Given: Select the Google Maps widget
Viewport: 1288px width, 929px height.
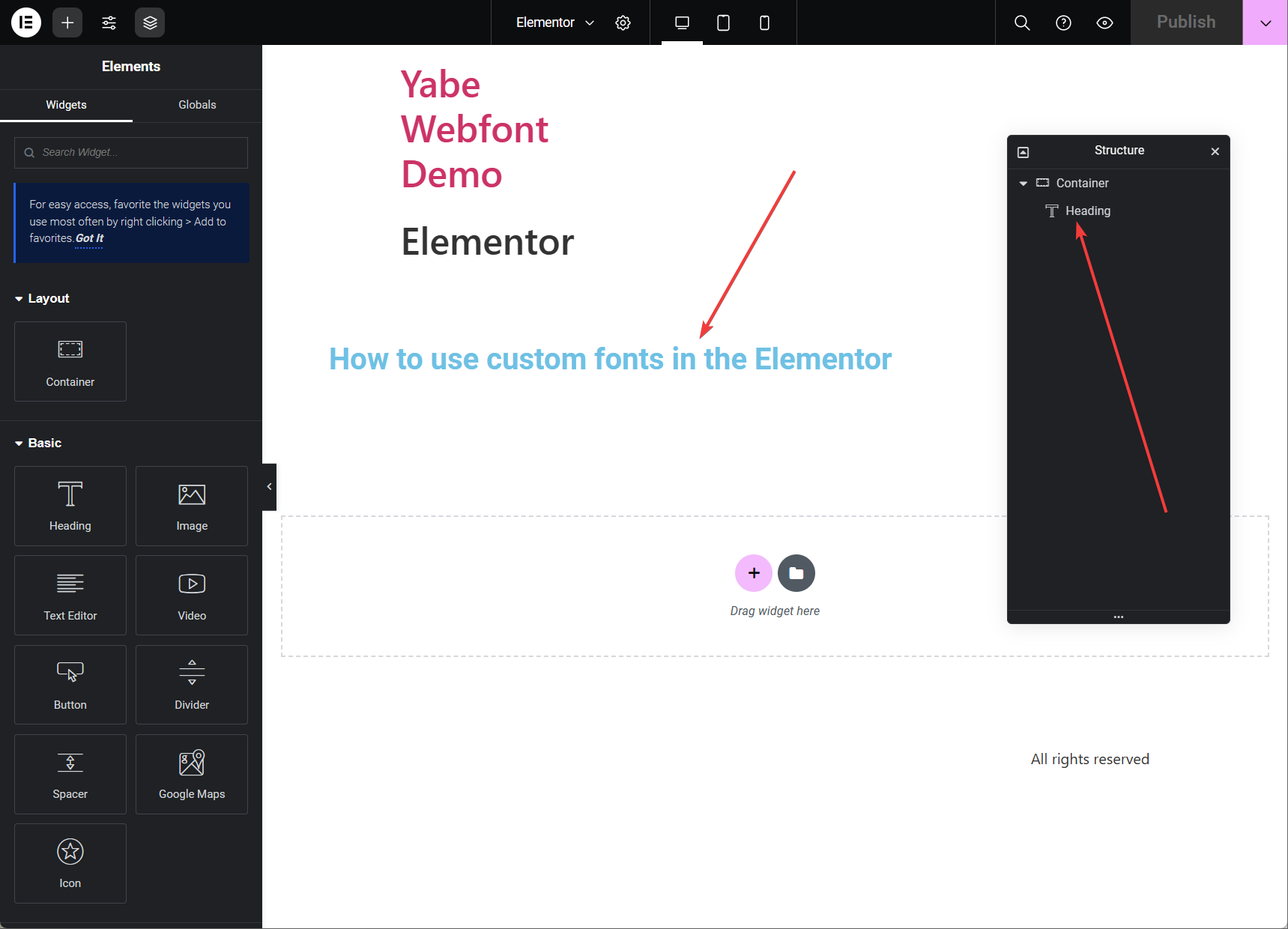Looking at the screenshot, I should tap(192, 774).
